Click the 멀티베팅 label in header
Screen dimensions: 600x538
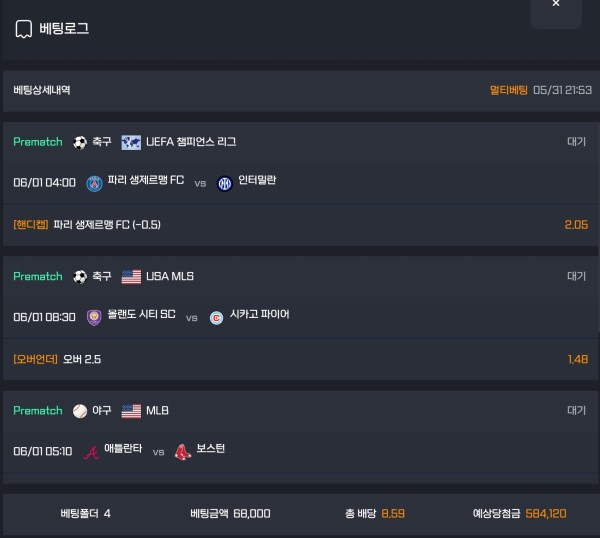(509, 90)
